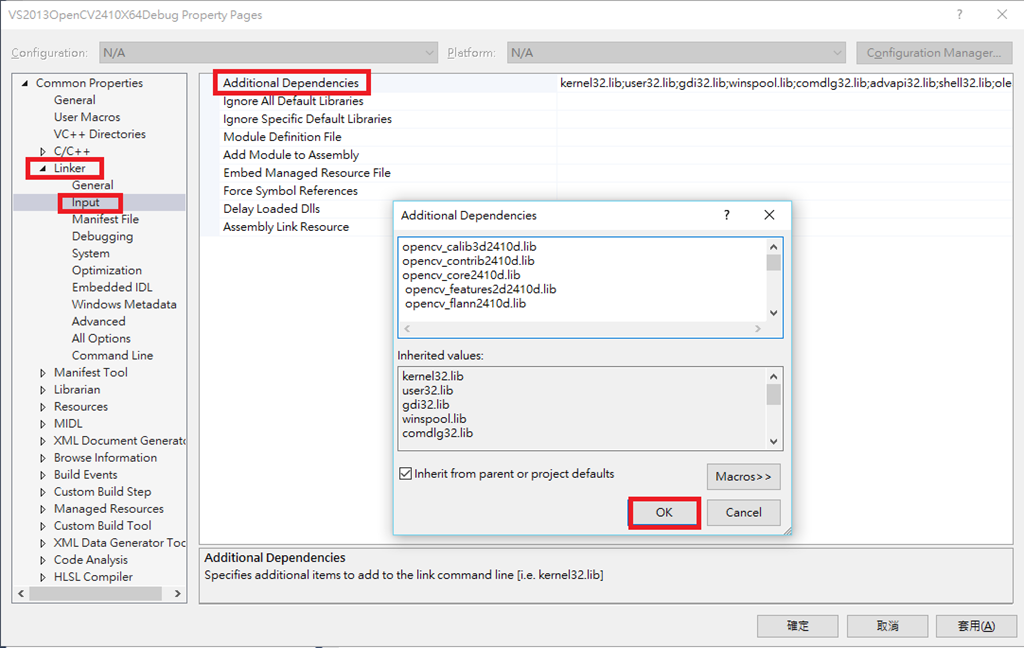The image size is (1024, 648).
Task: Toggle Inherit from parent or project defaults
Action: pyautogui.click(x=406, y=474)
